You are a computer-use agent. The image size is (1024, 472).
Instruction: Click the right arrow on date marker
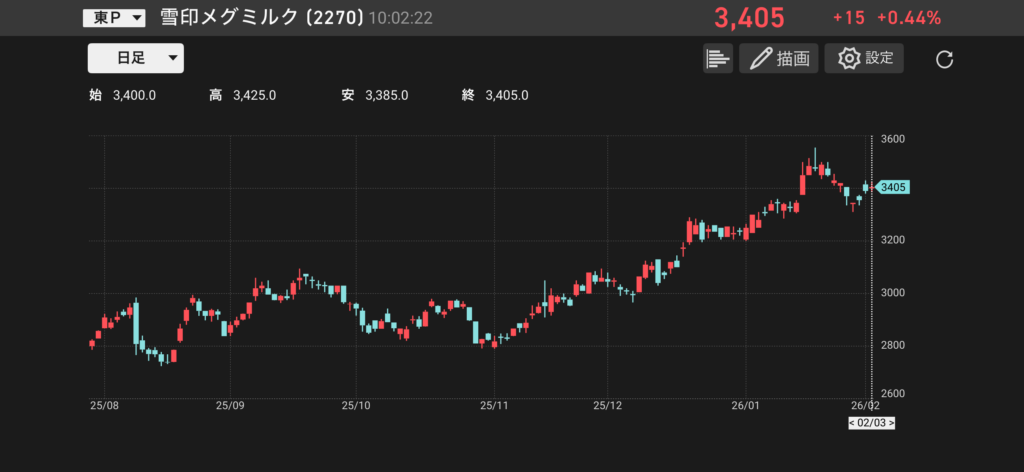click(890, 424)
